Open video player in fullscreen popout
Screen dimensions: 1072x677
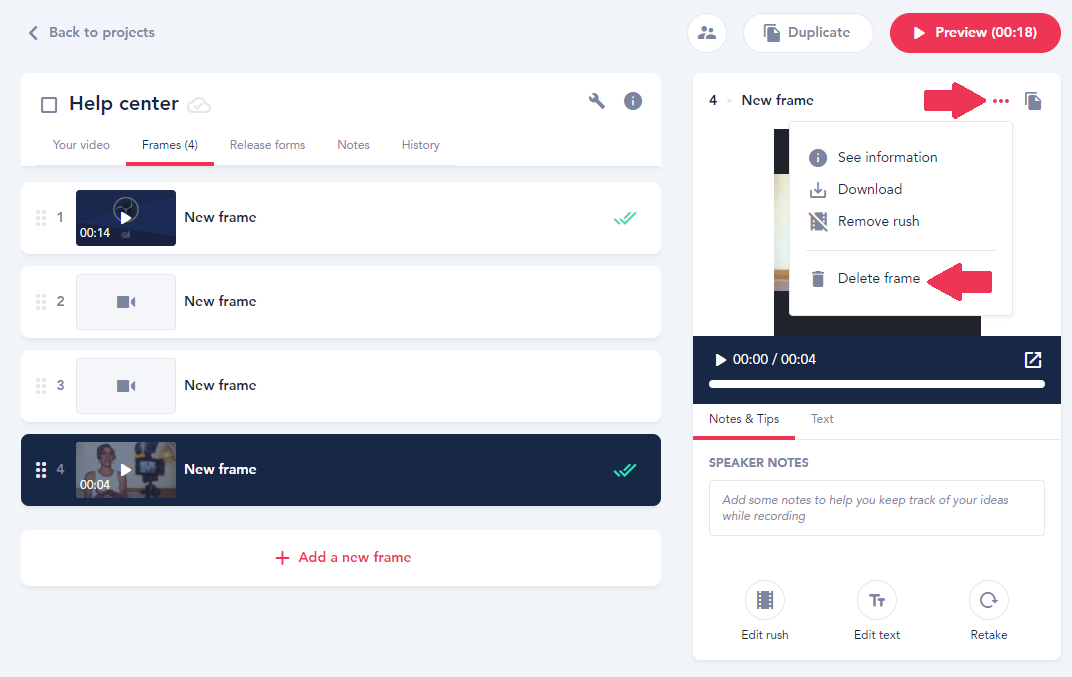coord(1033,360)
